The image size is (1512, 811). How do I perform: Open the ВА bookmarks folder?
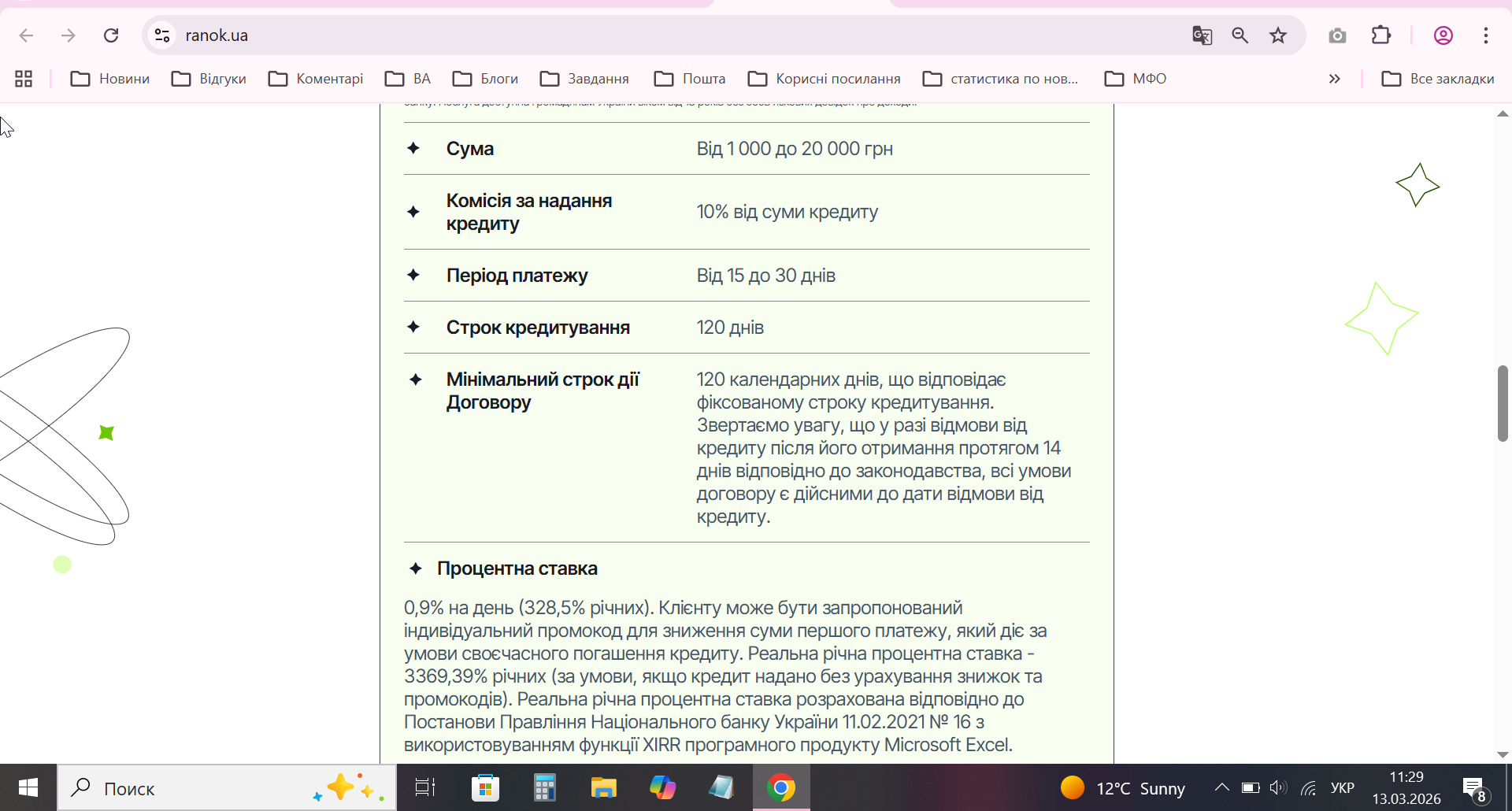point(408,79)
